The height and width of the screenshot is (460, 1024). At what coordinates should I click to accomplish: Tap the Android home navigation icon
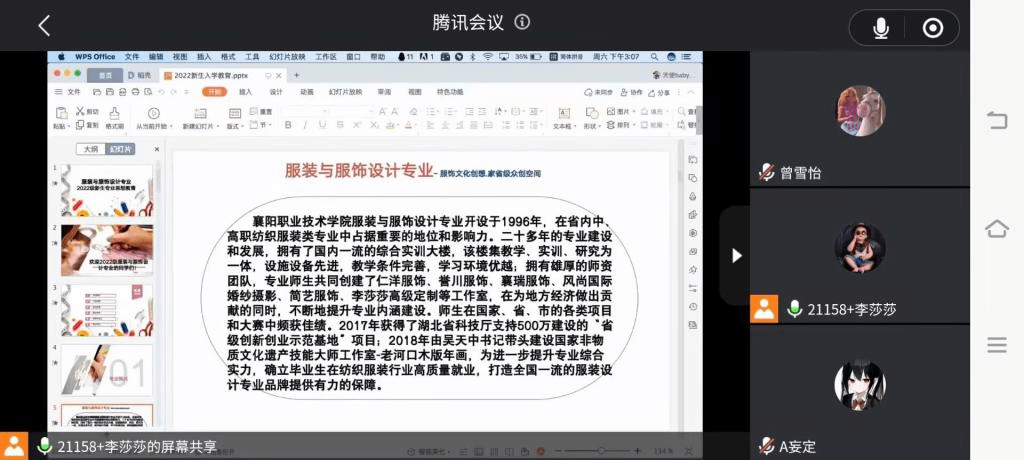coord(996,229)
